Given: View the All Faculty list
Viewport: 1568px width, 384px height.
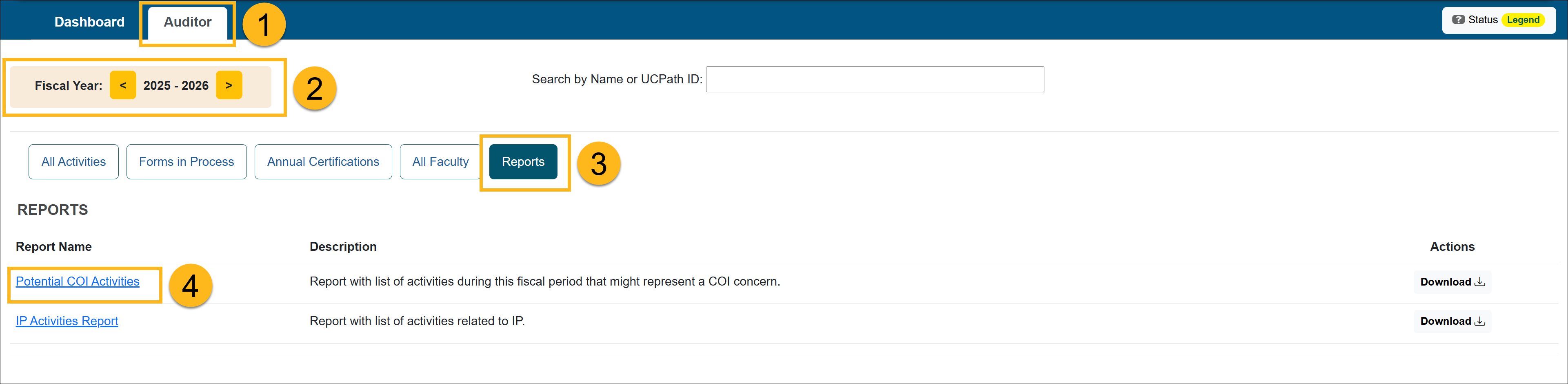Looking at the screenshot, I should (x=440, y=161).
